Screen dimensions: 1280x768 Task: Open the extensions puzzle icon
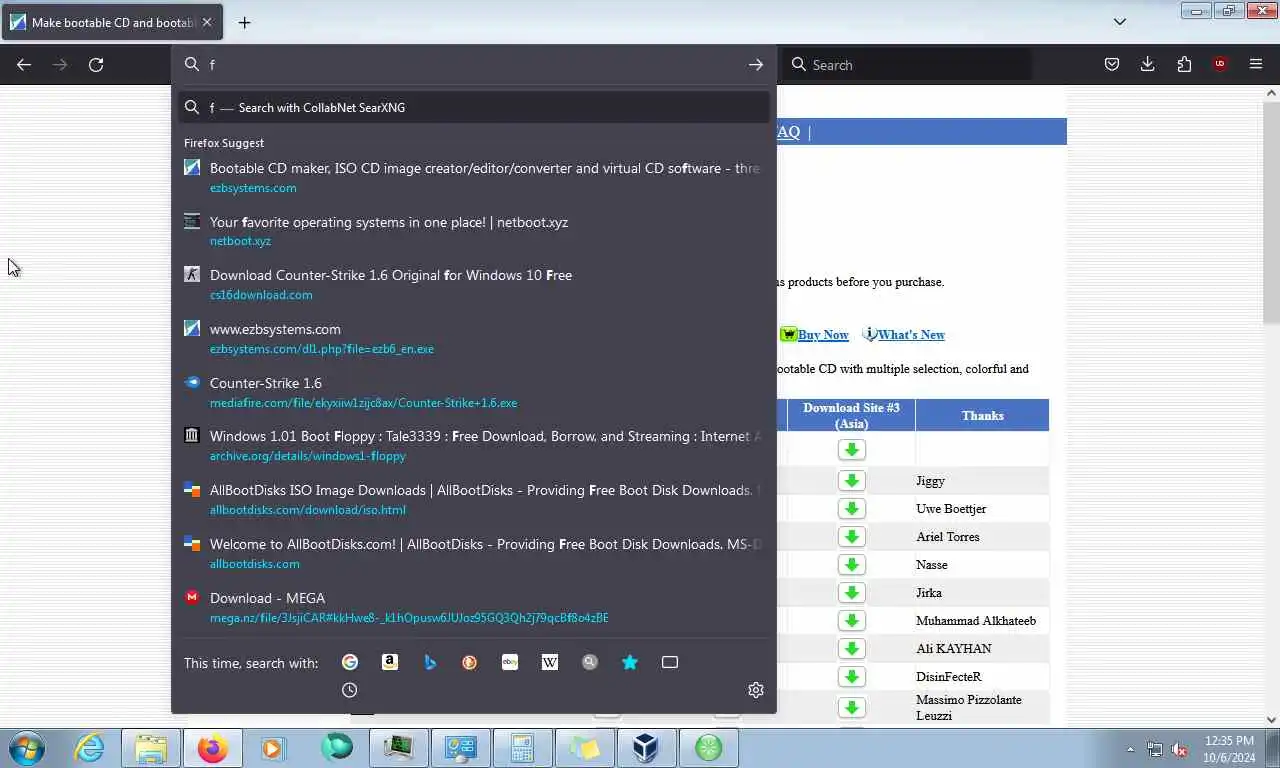tap(1184, 64)
